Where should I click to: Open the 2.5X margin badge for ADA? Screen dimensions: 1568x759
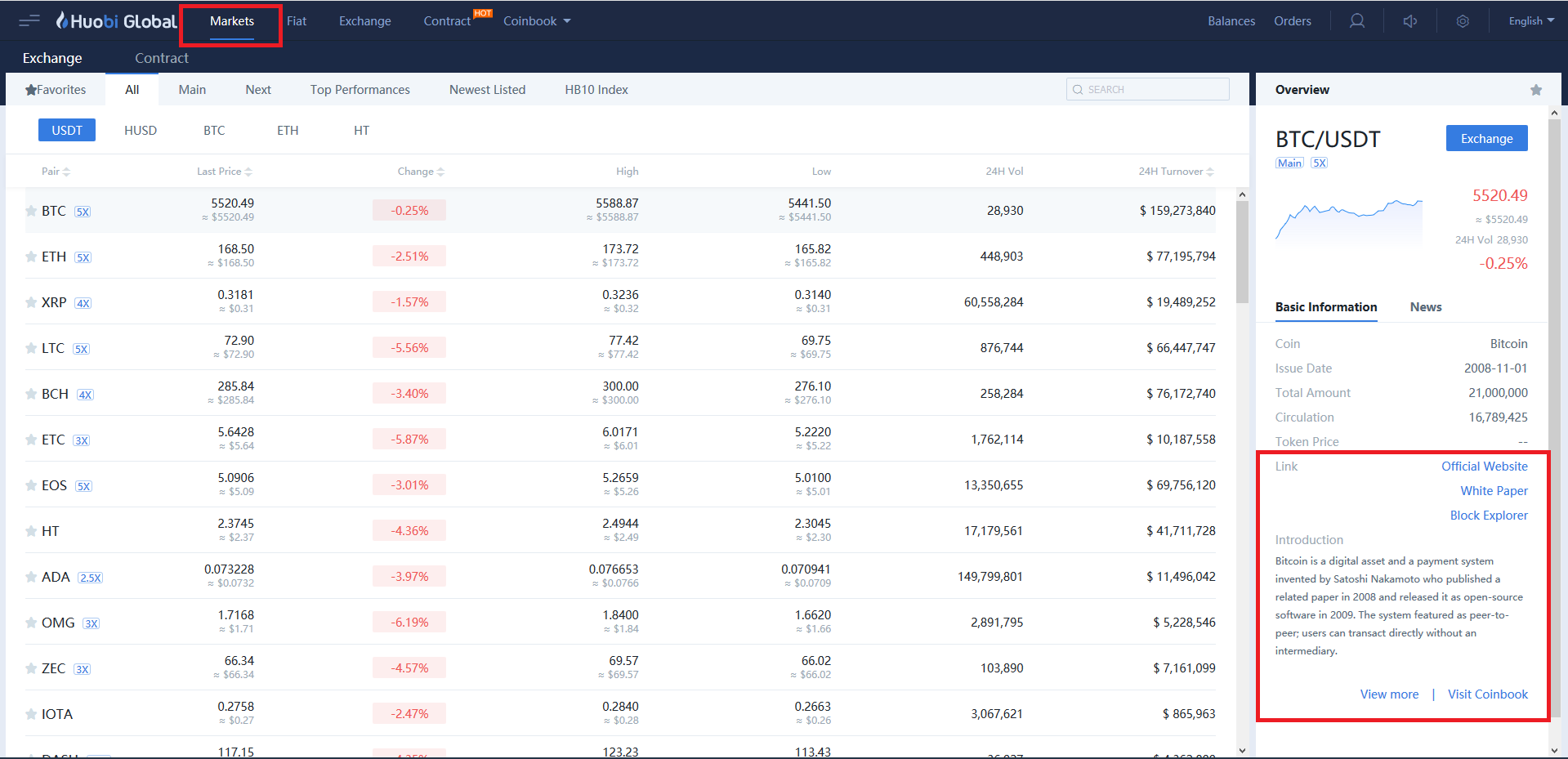(90, 578)
